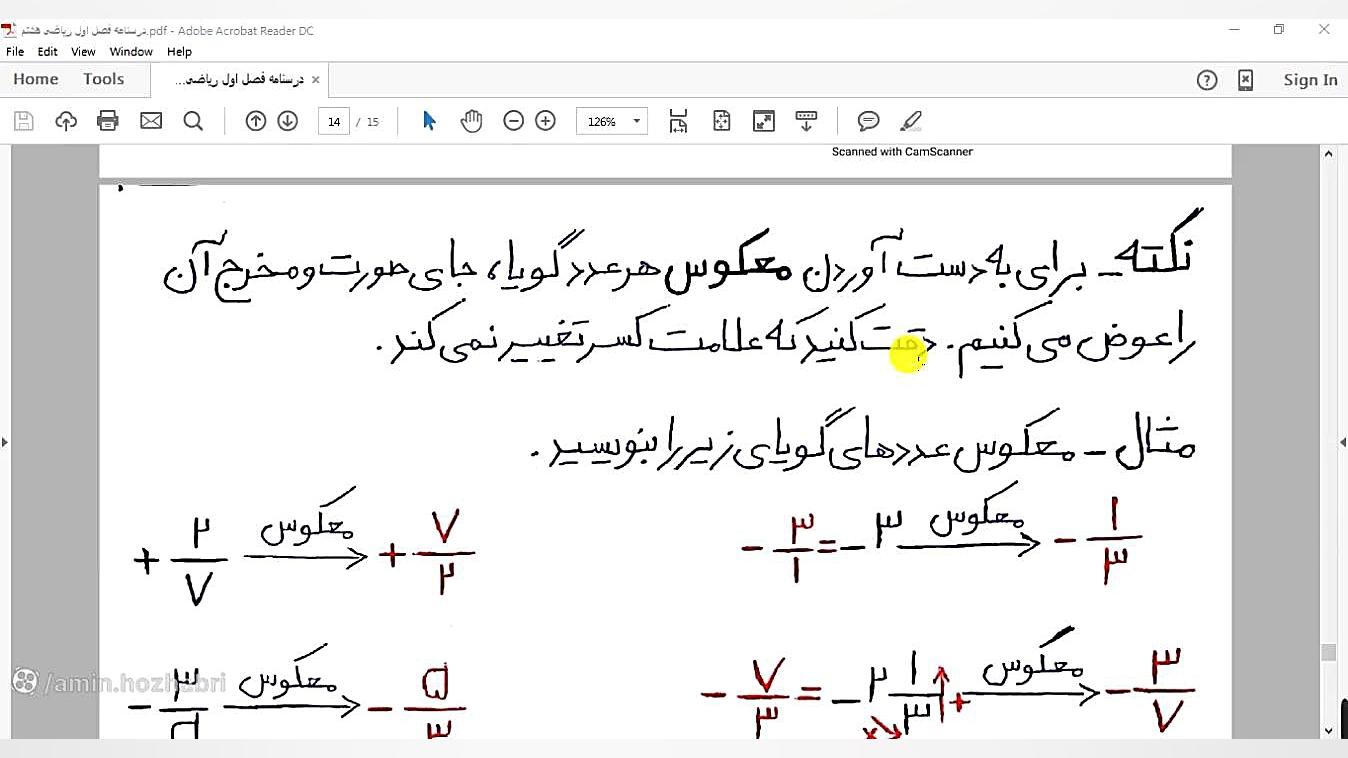Open the Help menu
Image resolution: width=1348 pixels, height=758 pixels.
(179, 51)
